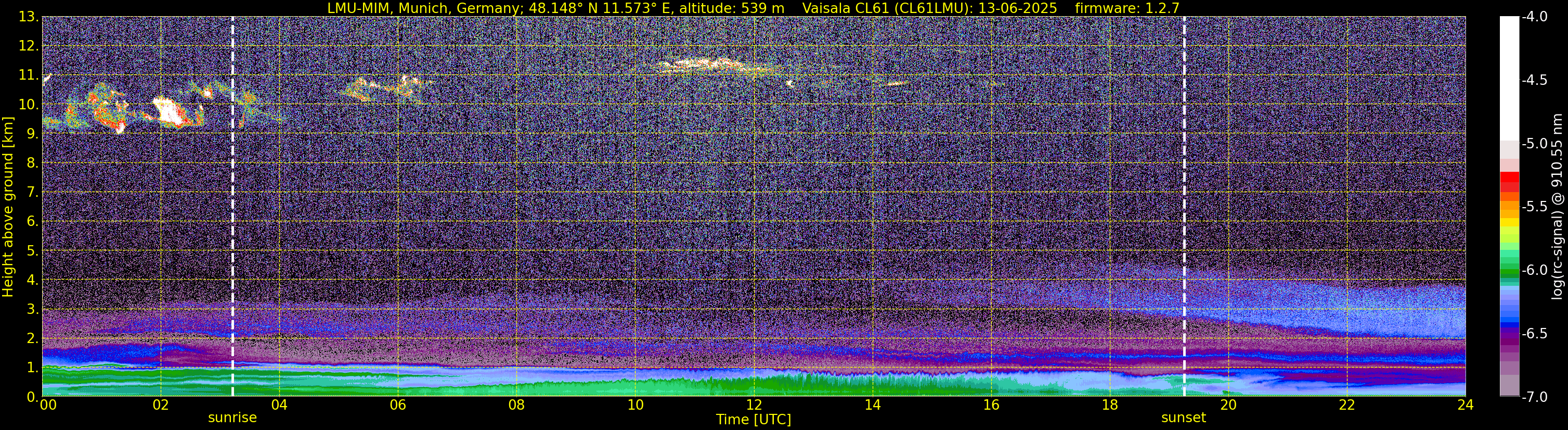Click the '12.' height axis tick label
Image resolution: width=1568 pixels, height=430 pixels.
[x=29, y=46]
